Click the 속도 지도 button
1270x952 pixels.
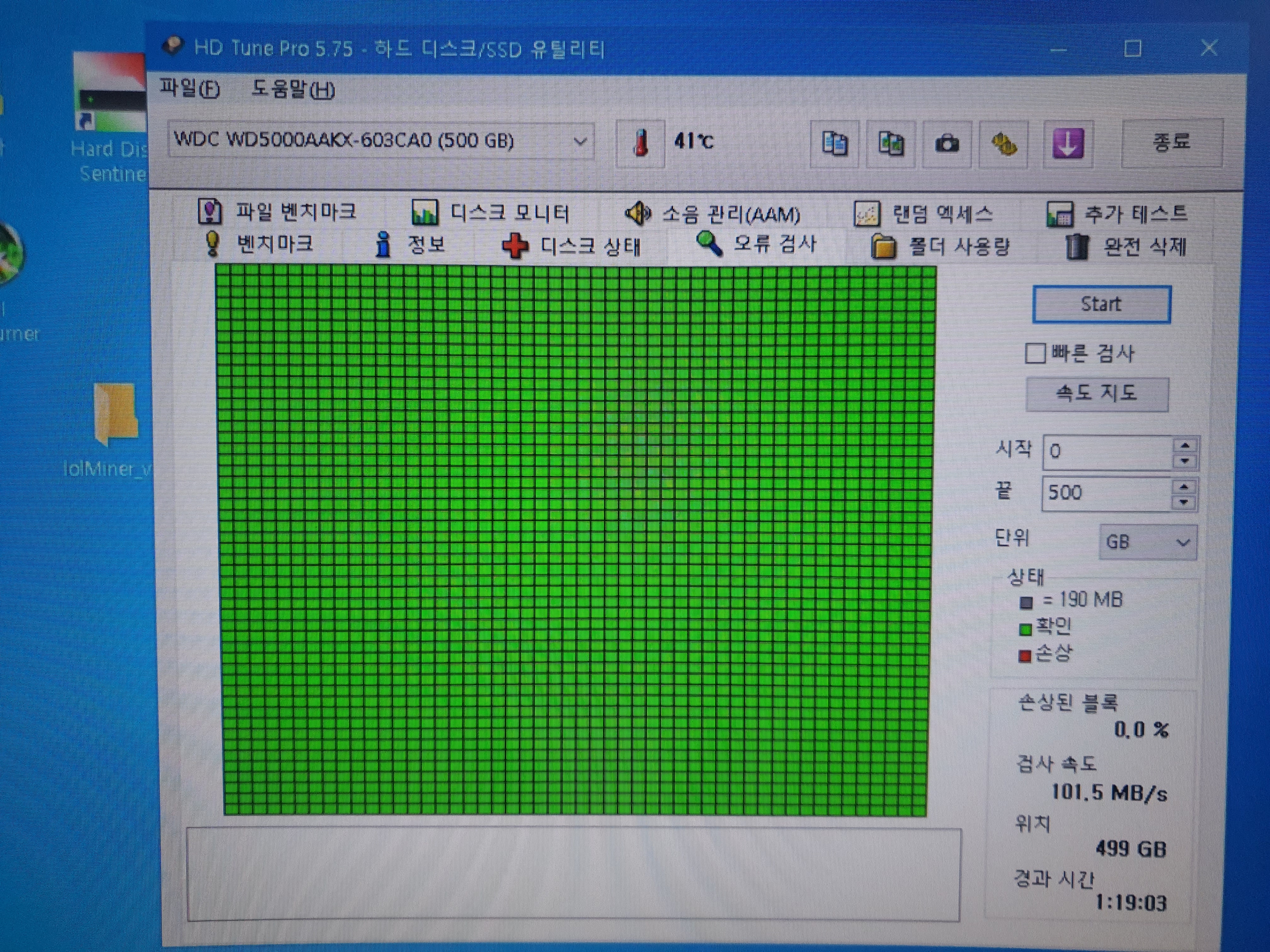[1097, 394]
